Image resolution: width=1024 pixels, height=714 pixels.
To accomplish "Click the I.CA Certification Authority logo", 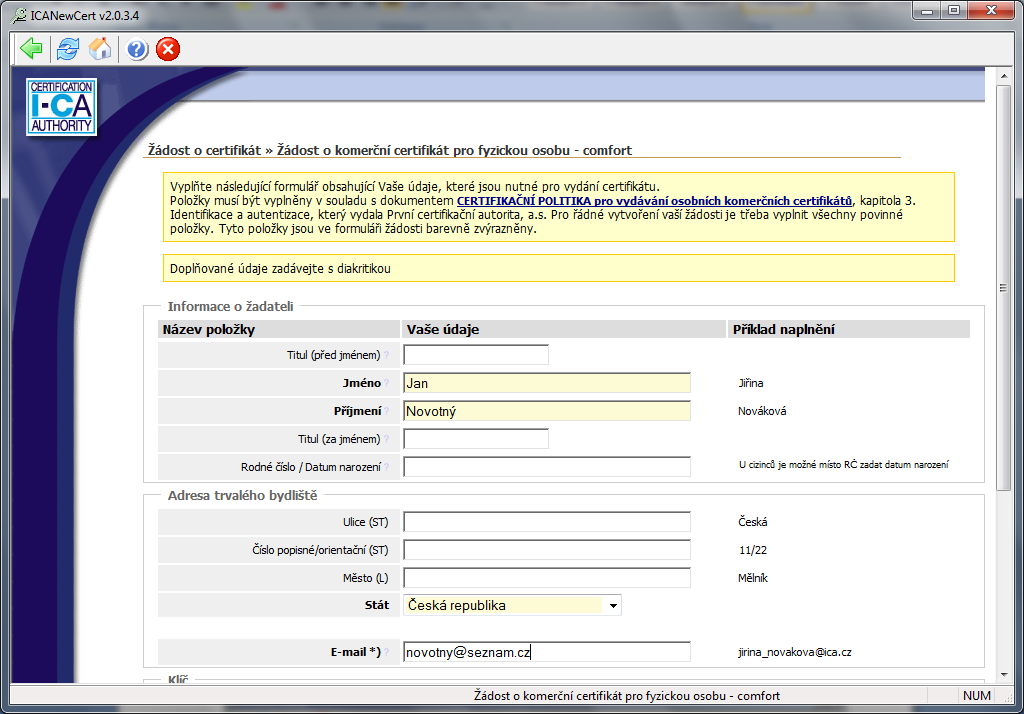I will (x=61, y=106).
